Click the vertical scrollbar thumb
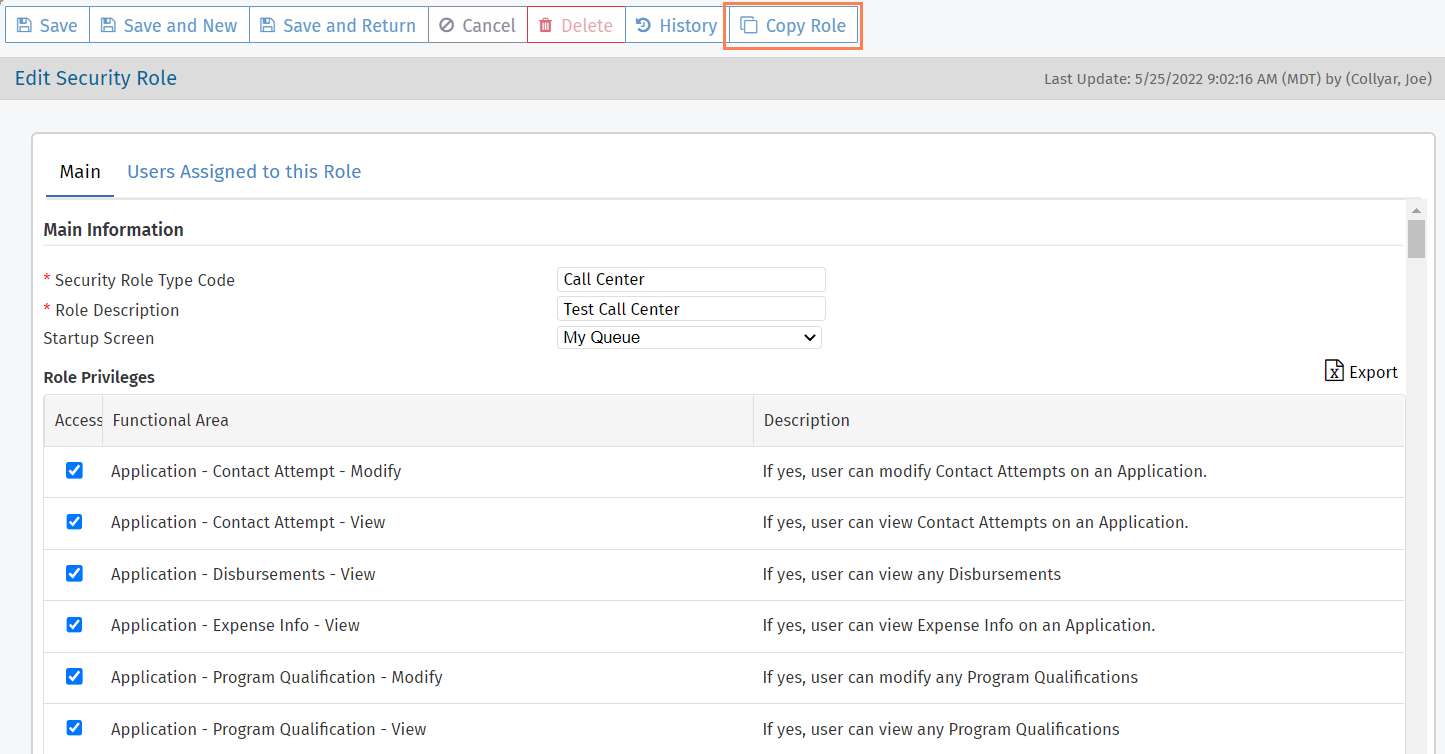The height and width of the screenshot is (754, 1445). click(1416, 240)
